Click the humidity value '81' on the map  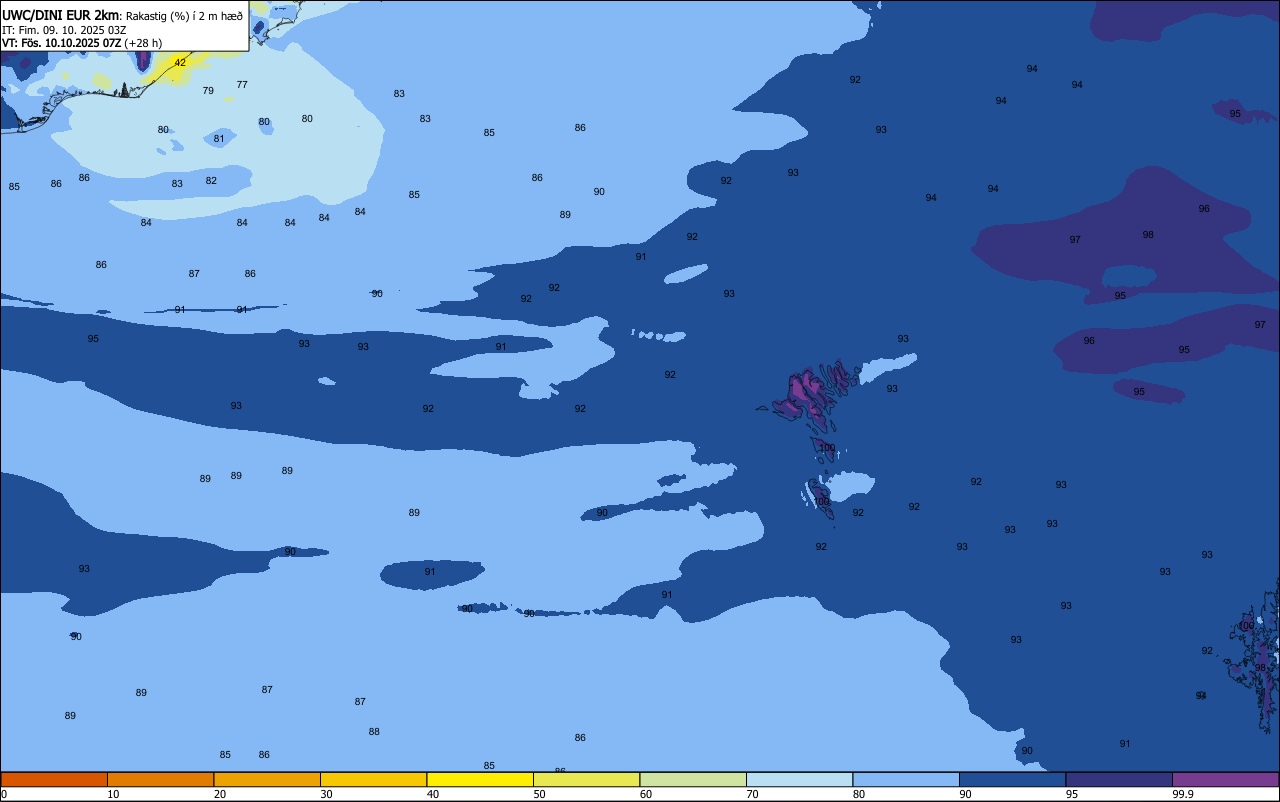coord(219,139)
